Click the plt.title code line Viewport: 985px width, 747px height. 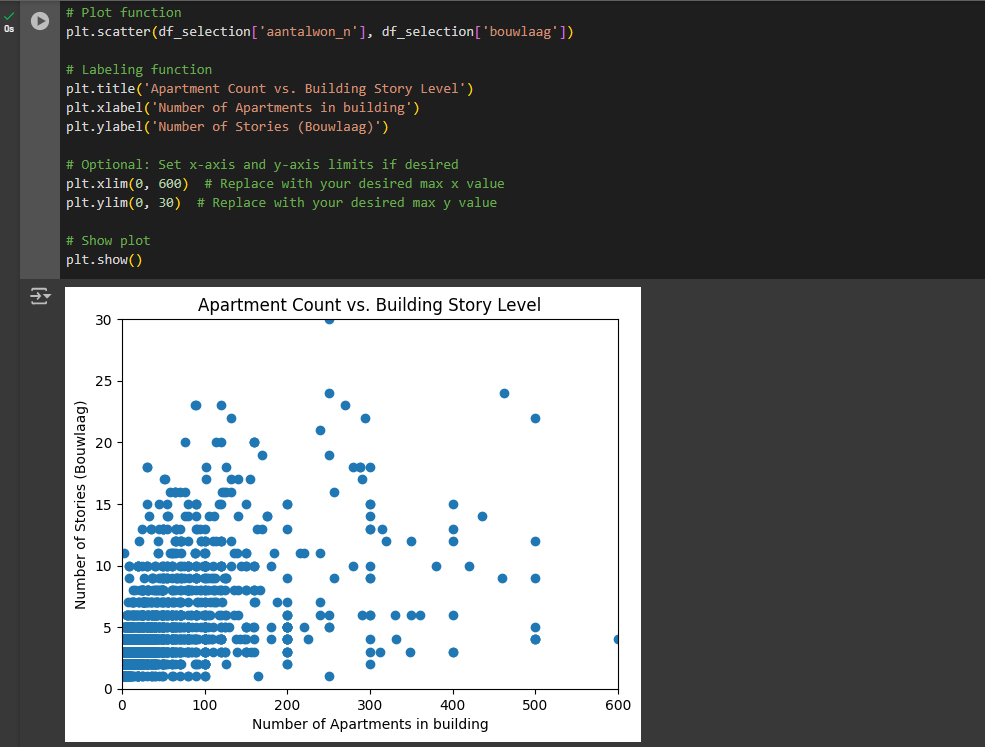269,89
